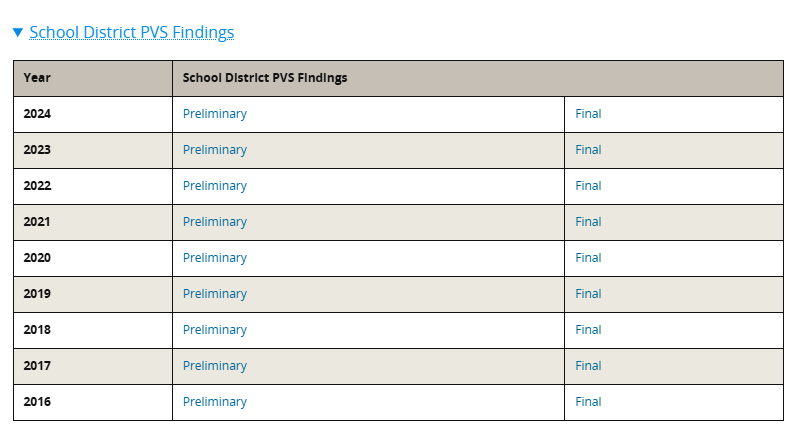Open the 2016 Final findings link

[588, 402]
